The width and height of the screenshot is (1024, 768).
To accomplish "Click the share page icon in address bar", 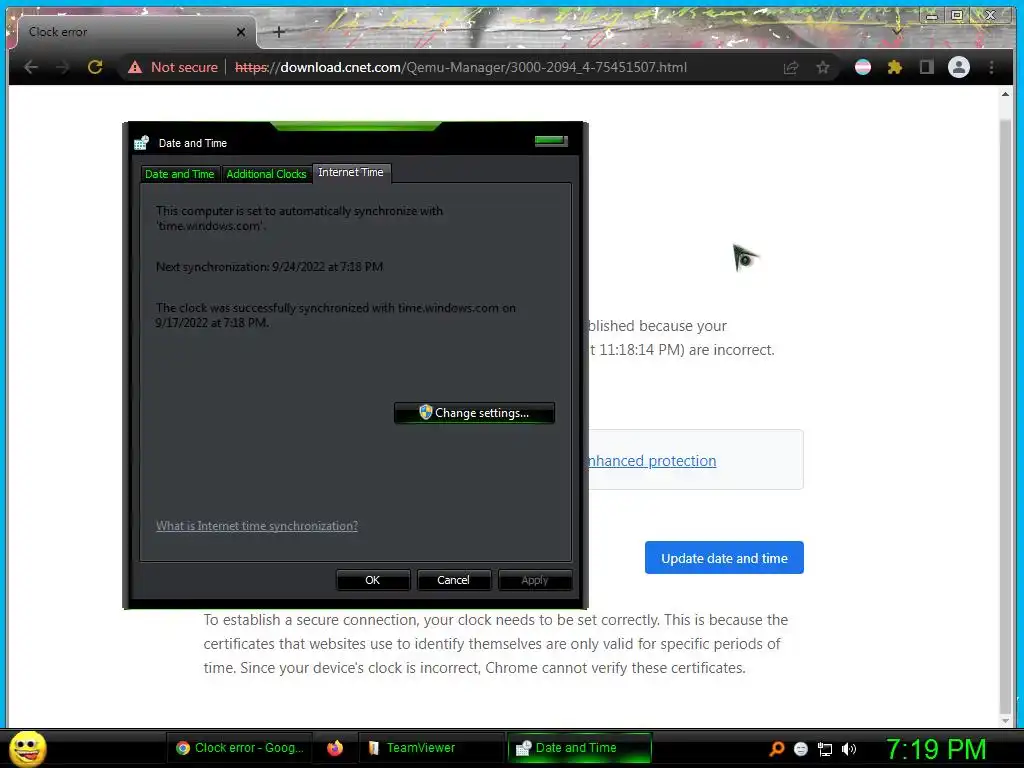I will click(791, 67).
